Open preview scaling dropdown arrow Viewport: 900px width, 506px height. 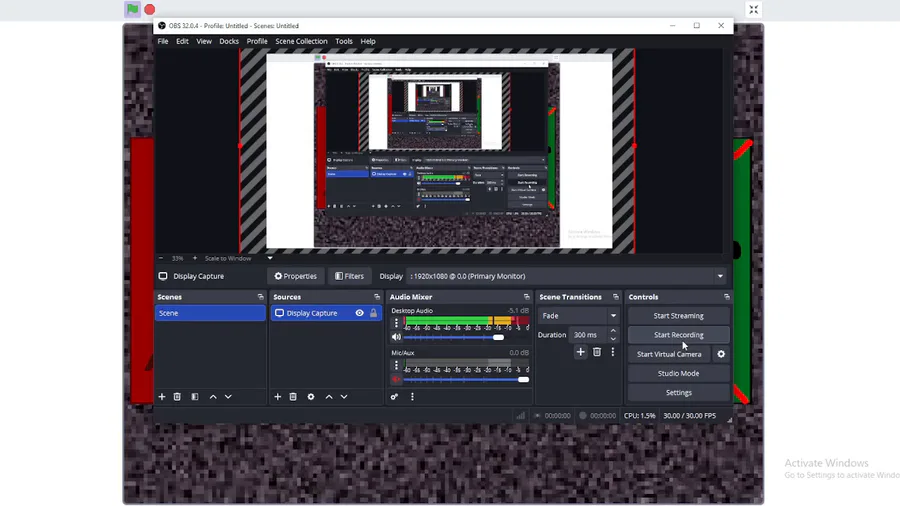coord(270,258)
